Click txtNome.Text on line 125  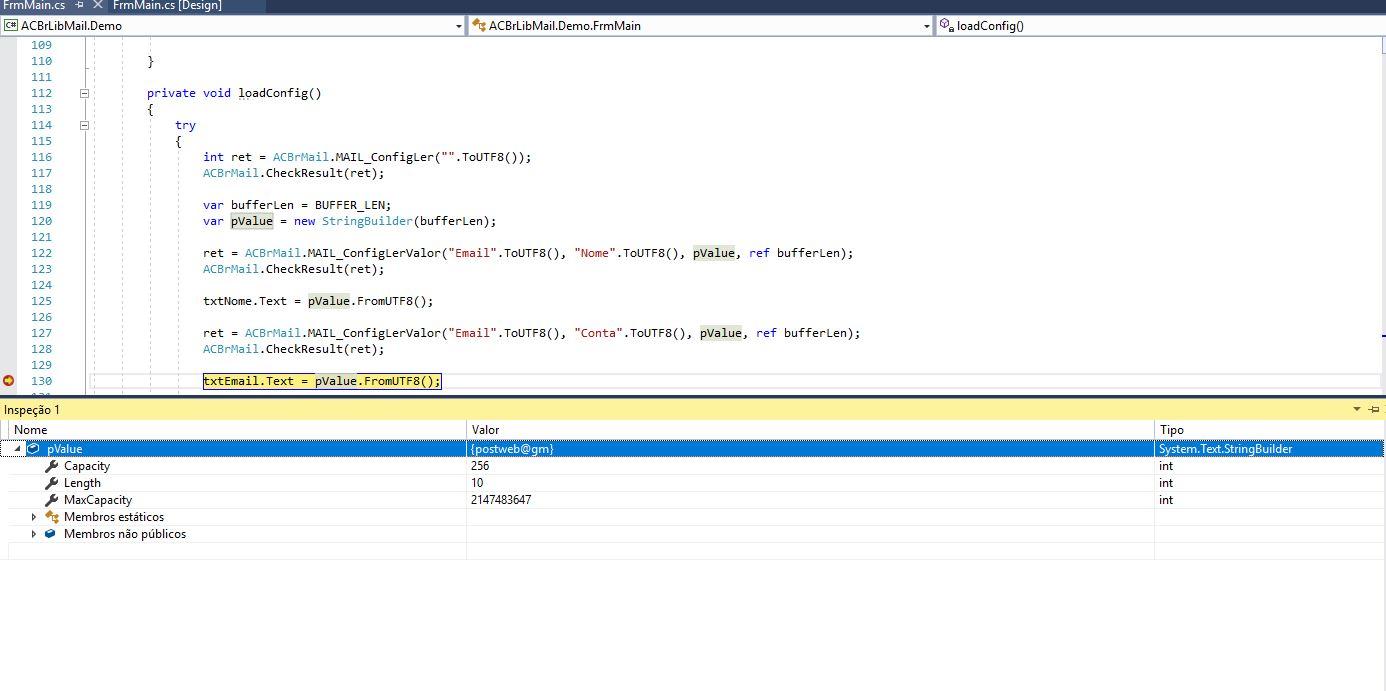tap(245, 301)
